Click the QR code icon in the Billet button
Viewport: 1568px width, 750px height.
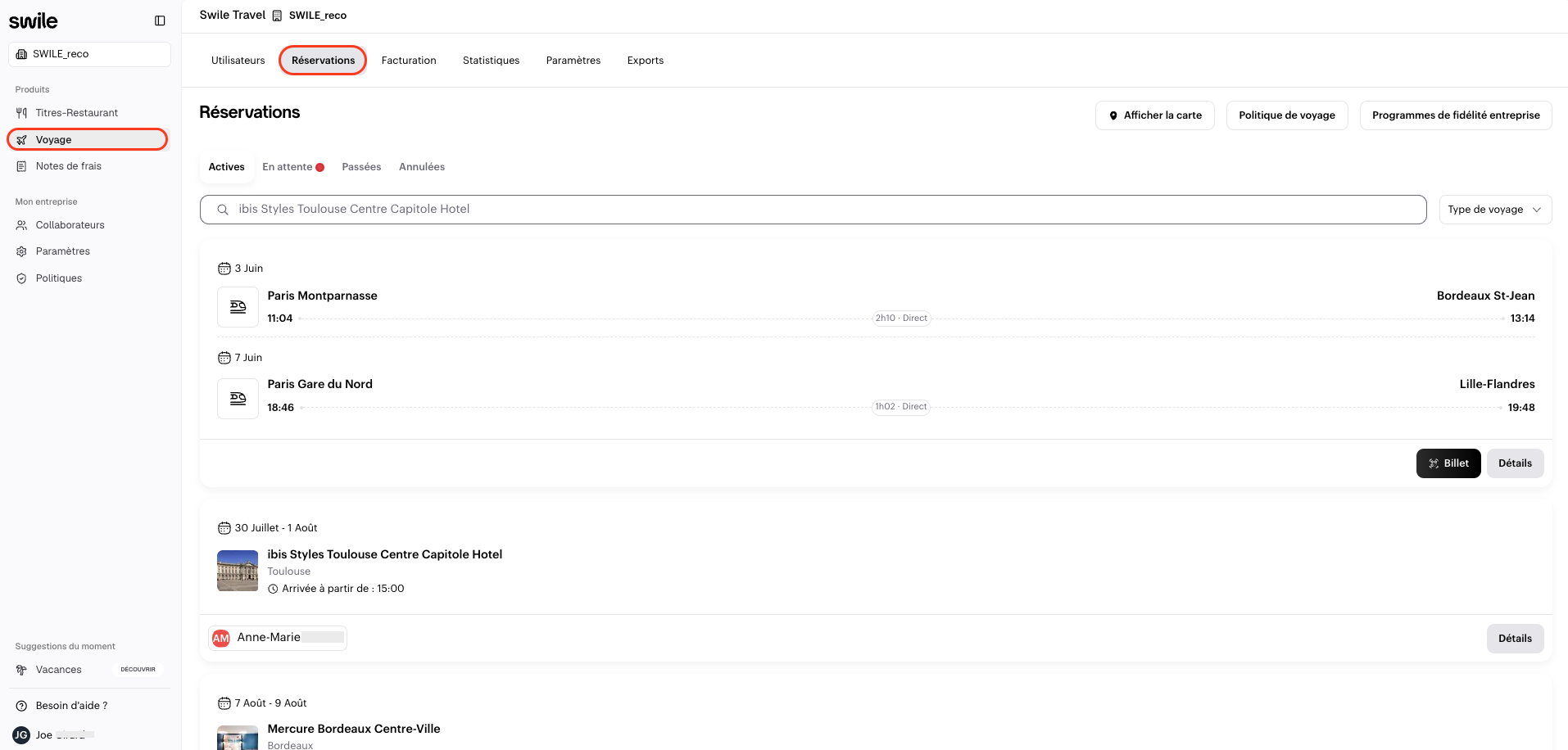tap(1434, 463)
